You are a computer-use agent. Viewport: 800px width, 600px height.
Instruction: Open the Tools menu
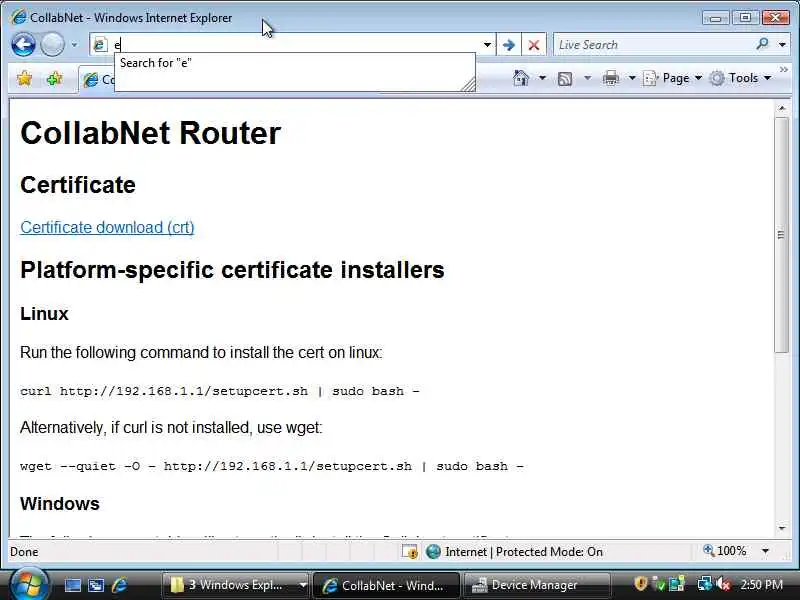pos(740,78)
